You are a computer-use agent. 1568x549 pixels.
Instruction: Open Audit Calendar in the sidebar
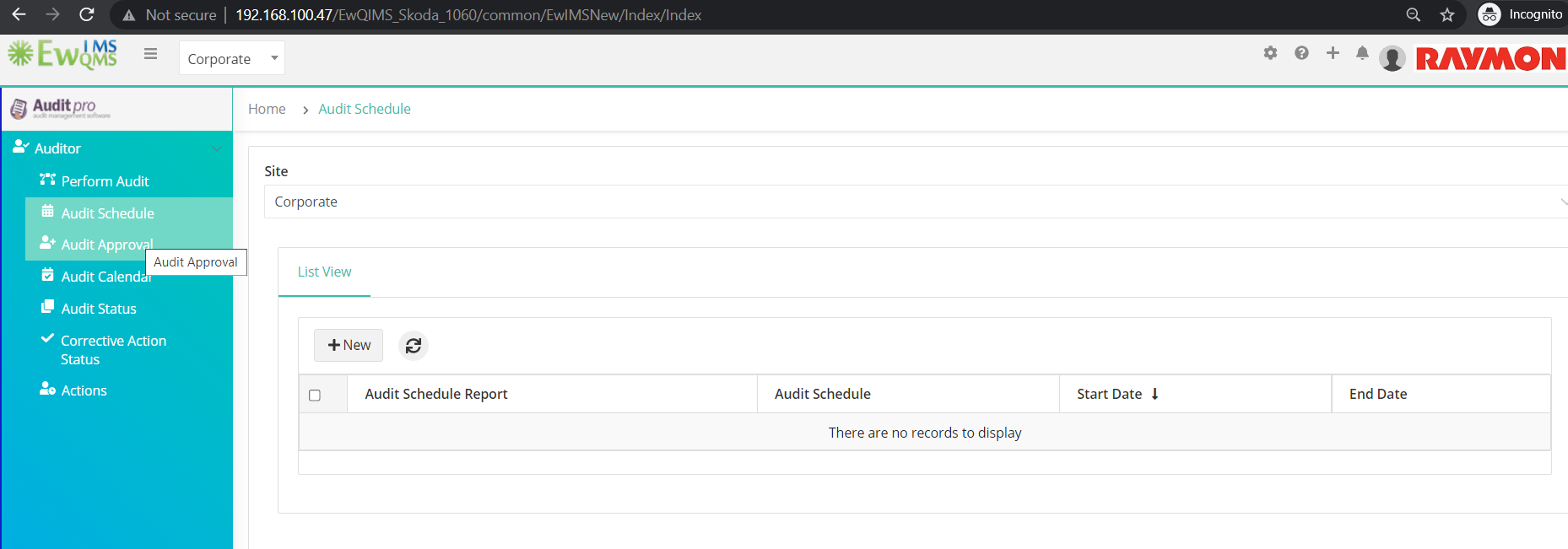point(105,277)
